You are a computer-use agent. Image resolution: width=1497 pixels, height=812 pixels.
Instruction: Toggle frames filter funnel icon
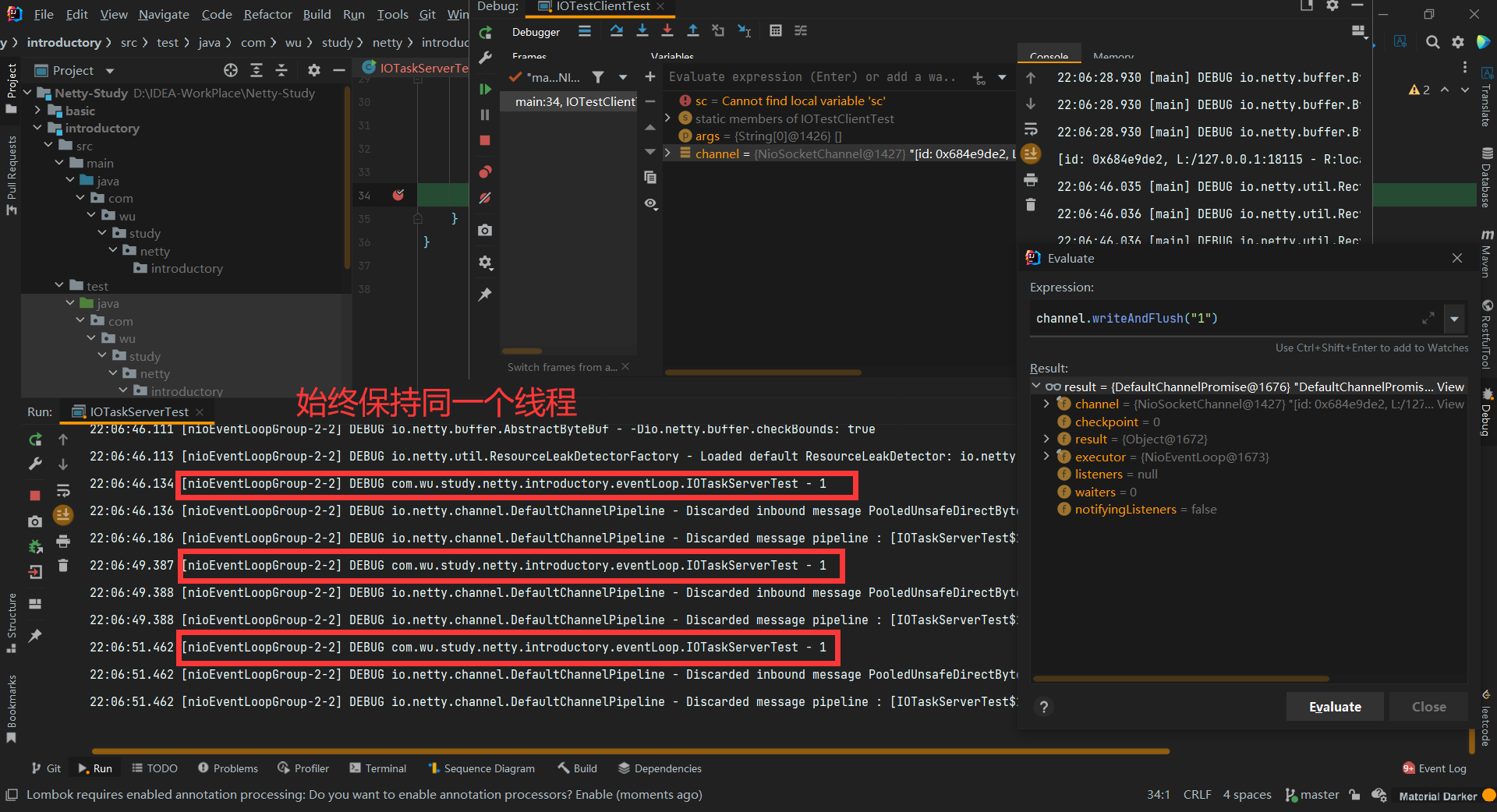[x=598, y=77]
